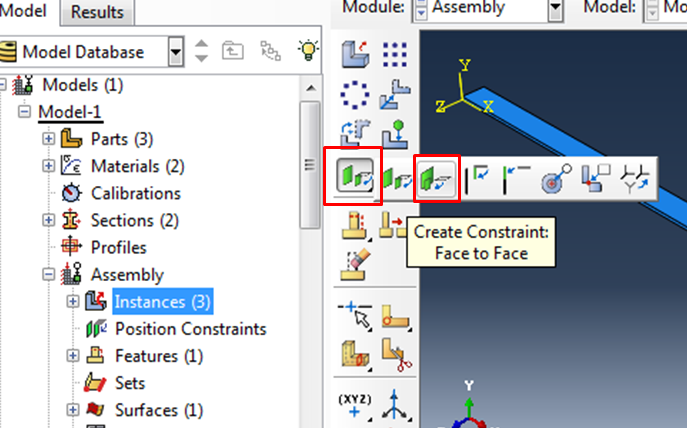The image size is (687, 428).
Task: Choose the Parallel CSYS constraint icon
Action: pyautogui.click(x=635, y=179)
